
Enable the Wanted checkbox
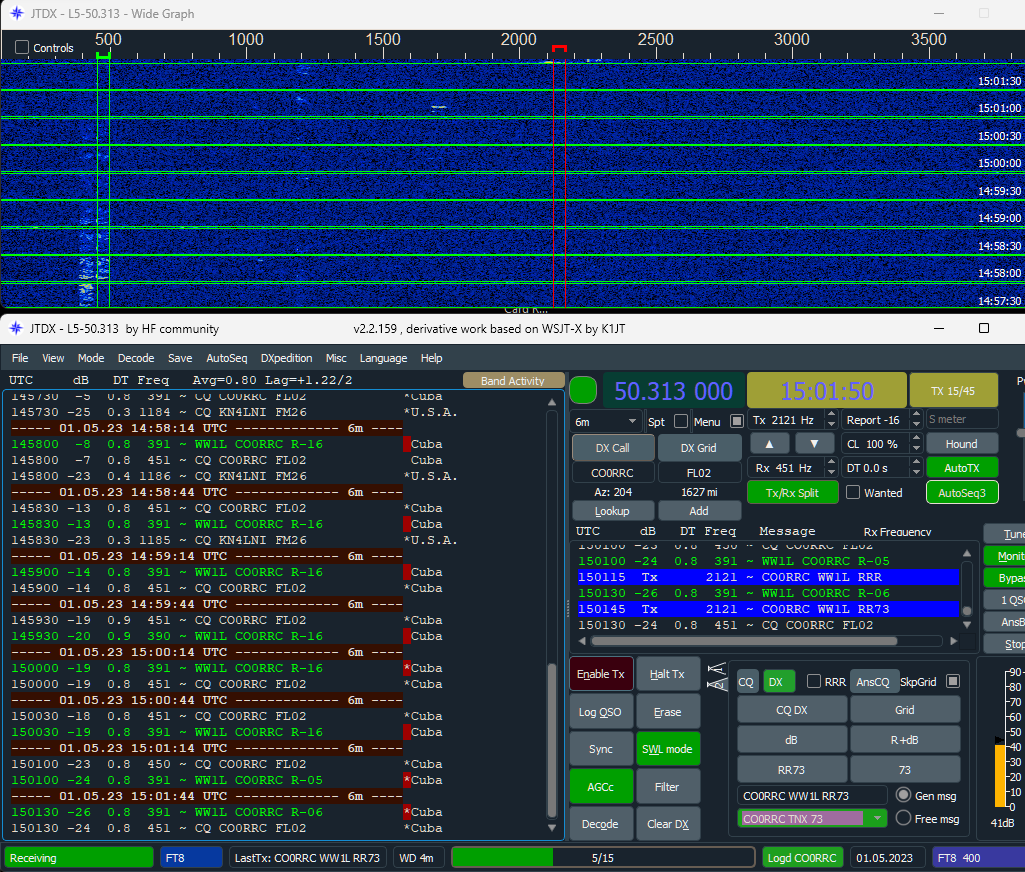[x=853, y=492]
